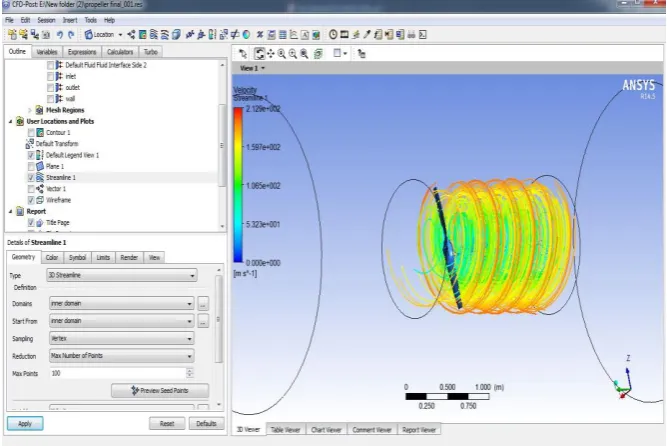
Task: Open the Session menu
Action: tap(46, 20)
